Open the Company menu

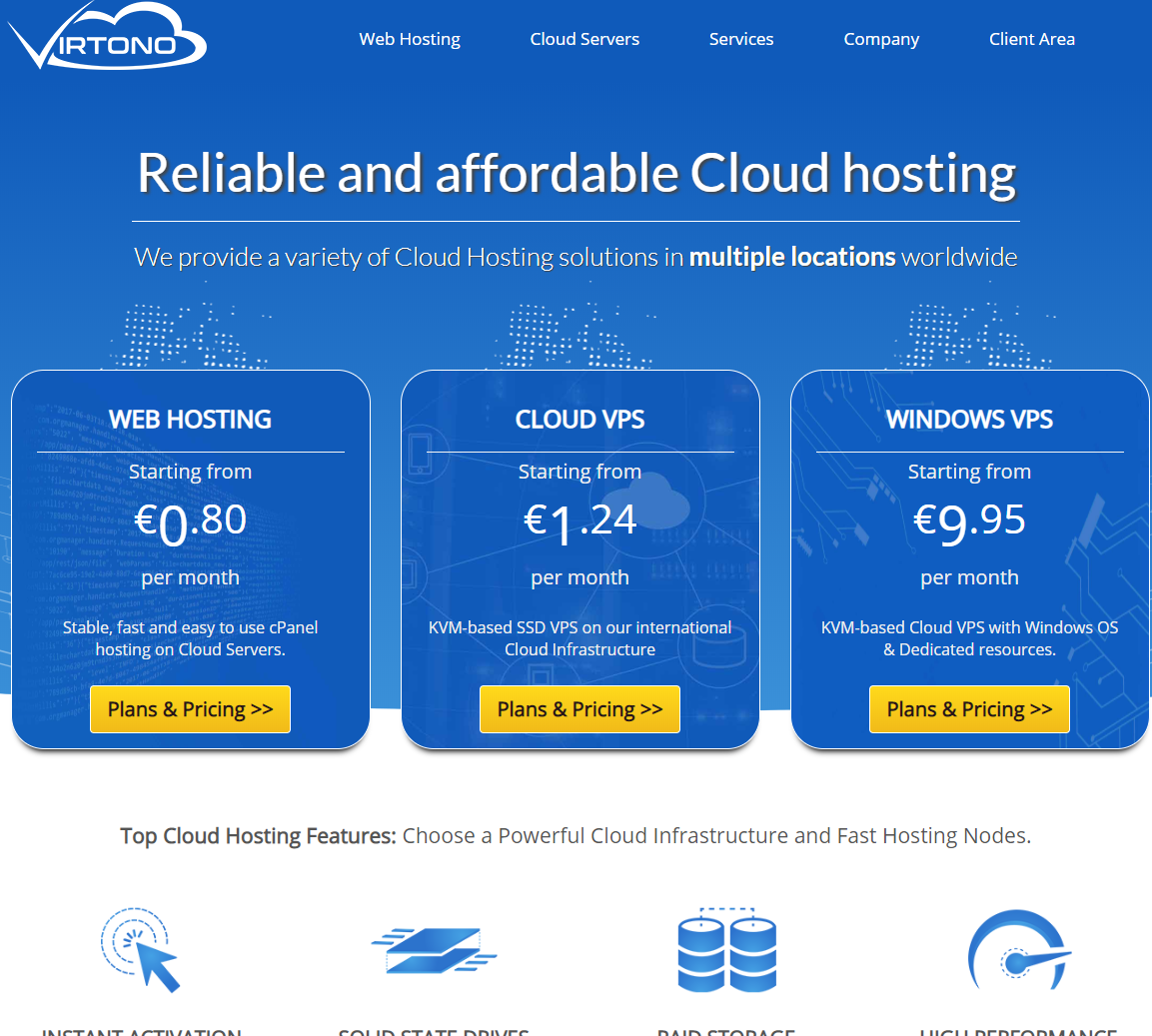coord(881,39)
